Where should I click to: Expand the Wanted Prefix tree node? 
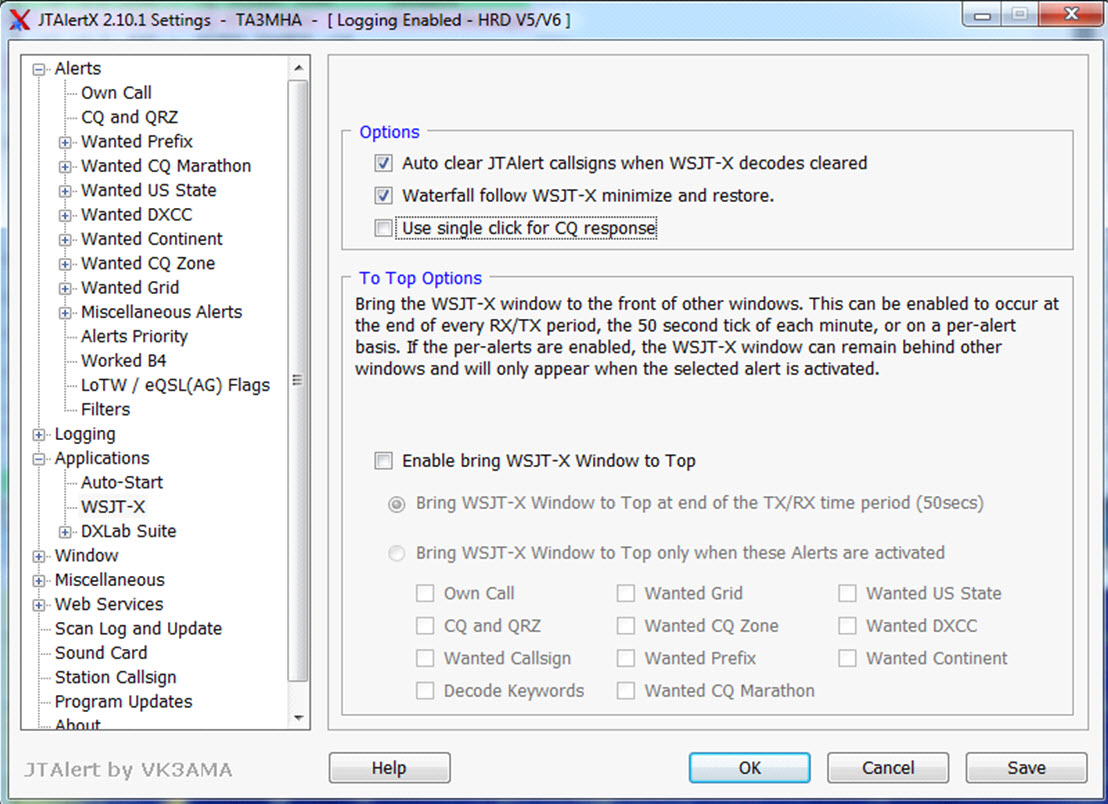tap(65, 143)
